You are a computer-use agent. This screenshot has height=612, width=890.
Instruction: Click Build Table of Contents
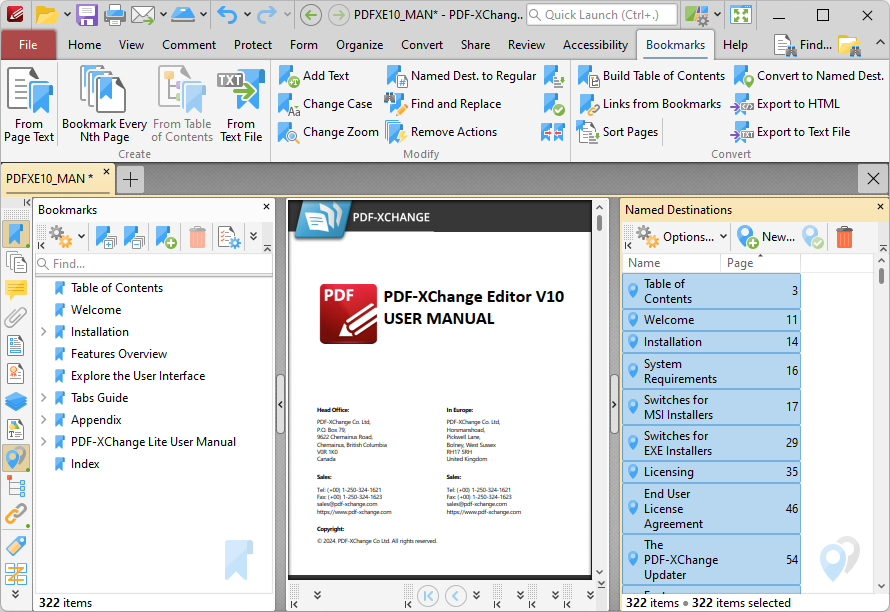(651, 76)
